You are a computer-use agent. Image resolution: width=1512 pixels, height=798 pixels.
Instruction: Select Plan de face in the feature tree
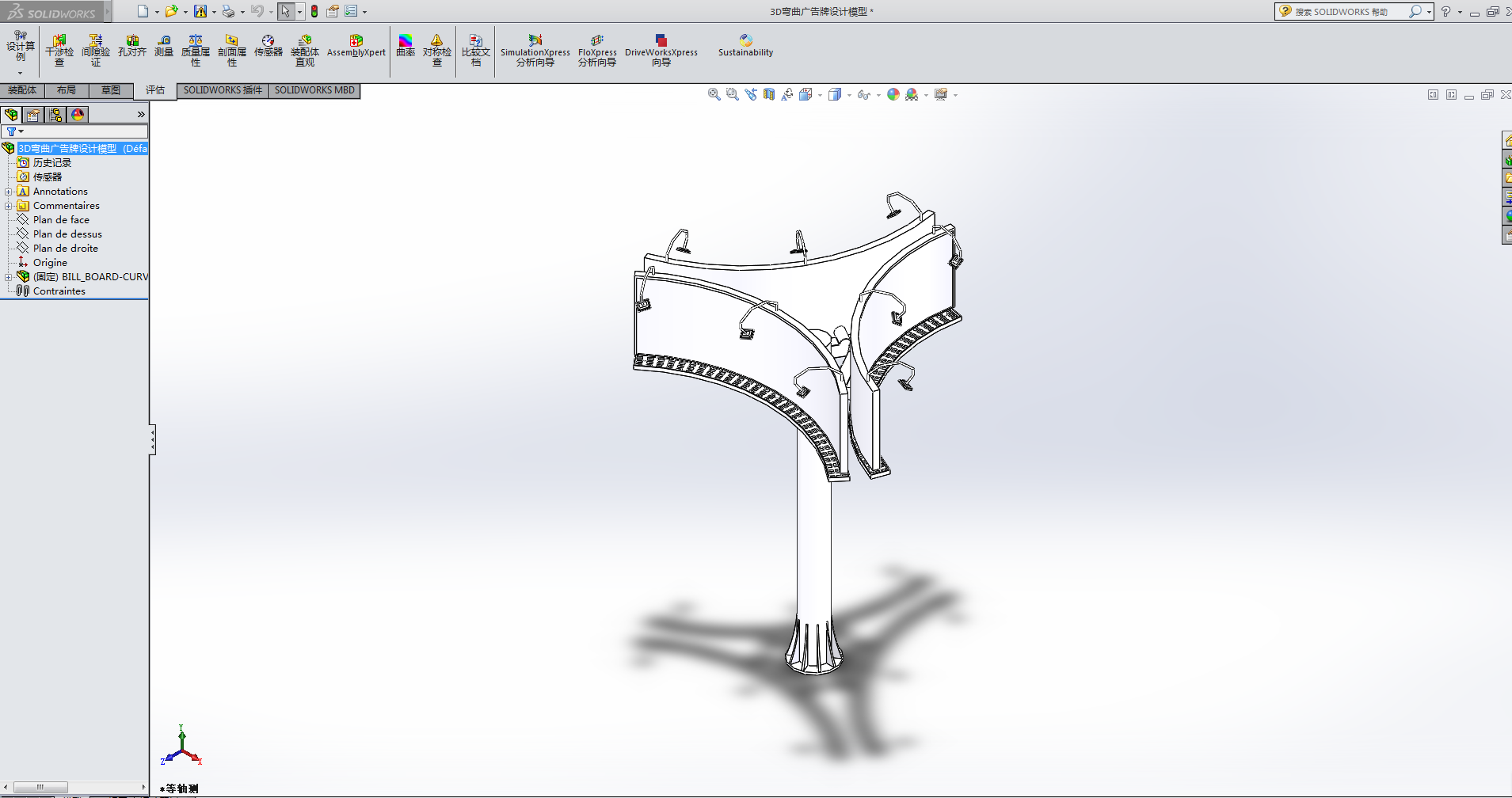[62, 219]
